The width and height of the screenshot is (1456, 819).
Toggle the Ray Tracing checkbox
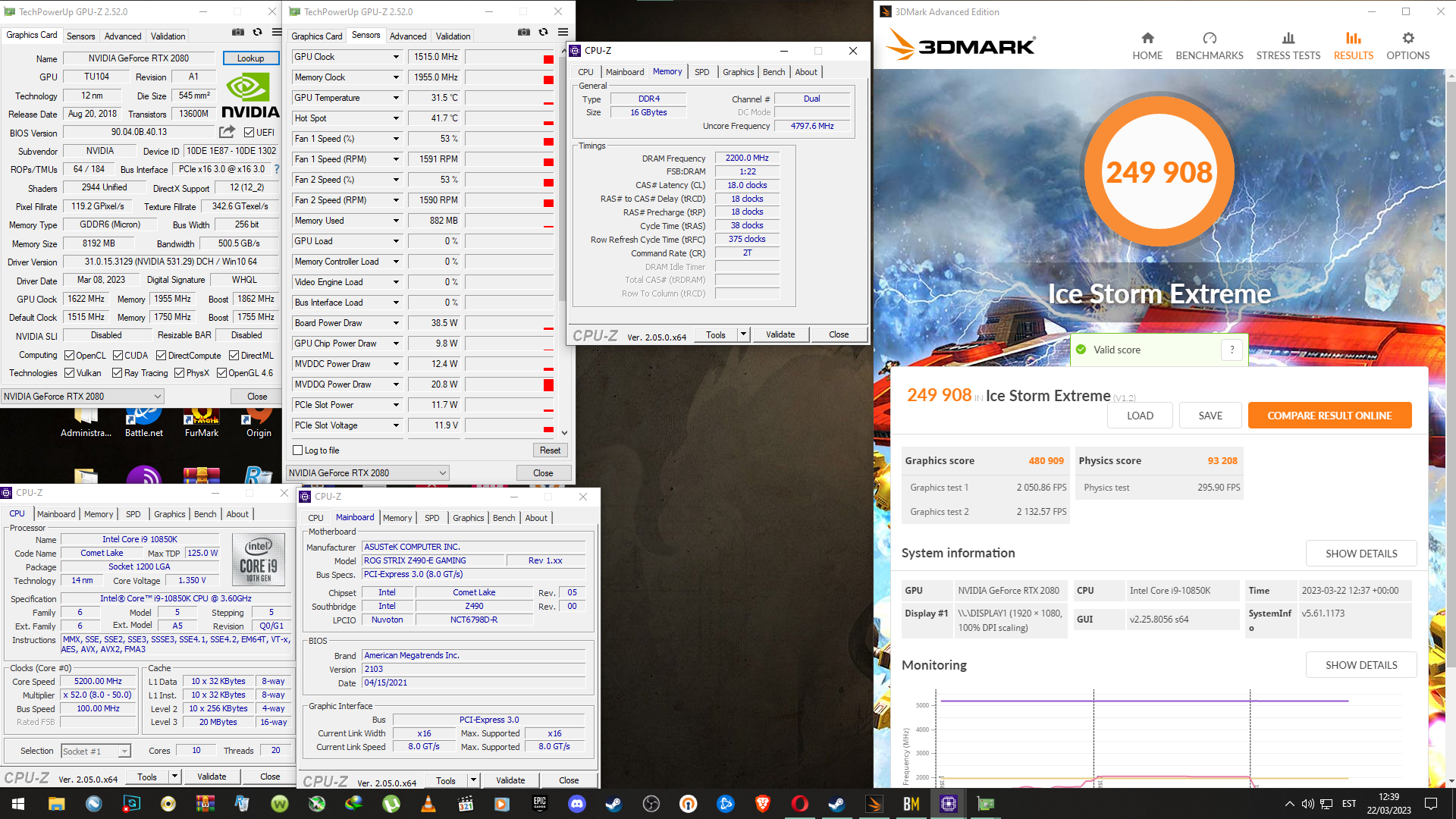[117, 373]
